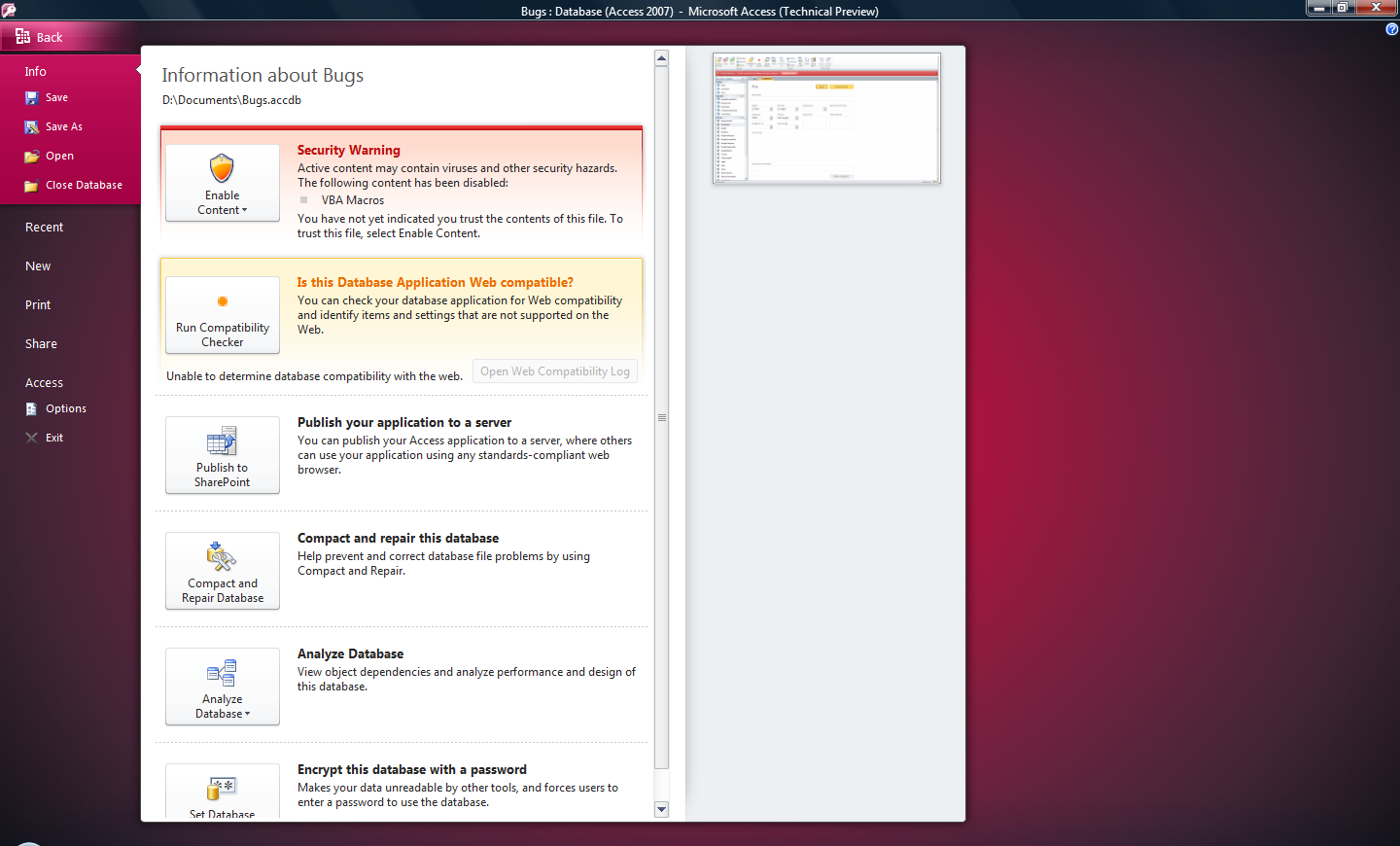This screenshot has height=846, width=1400.
Task: Select the New tab in sidebar
Action: [x=38, y=266]
